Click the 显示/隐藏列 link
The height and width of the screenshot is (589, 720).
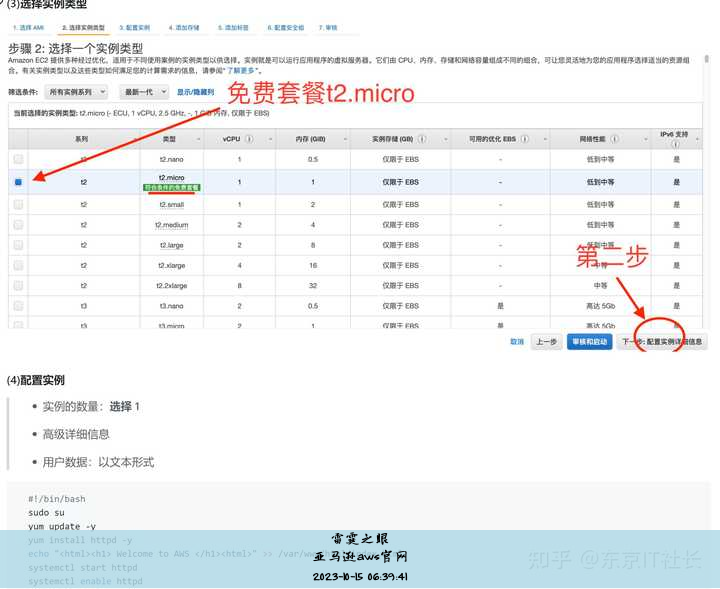point(196,92)
